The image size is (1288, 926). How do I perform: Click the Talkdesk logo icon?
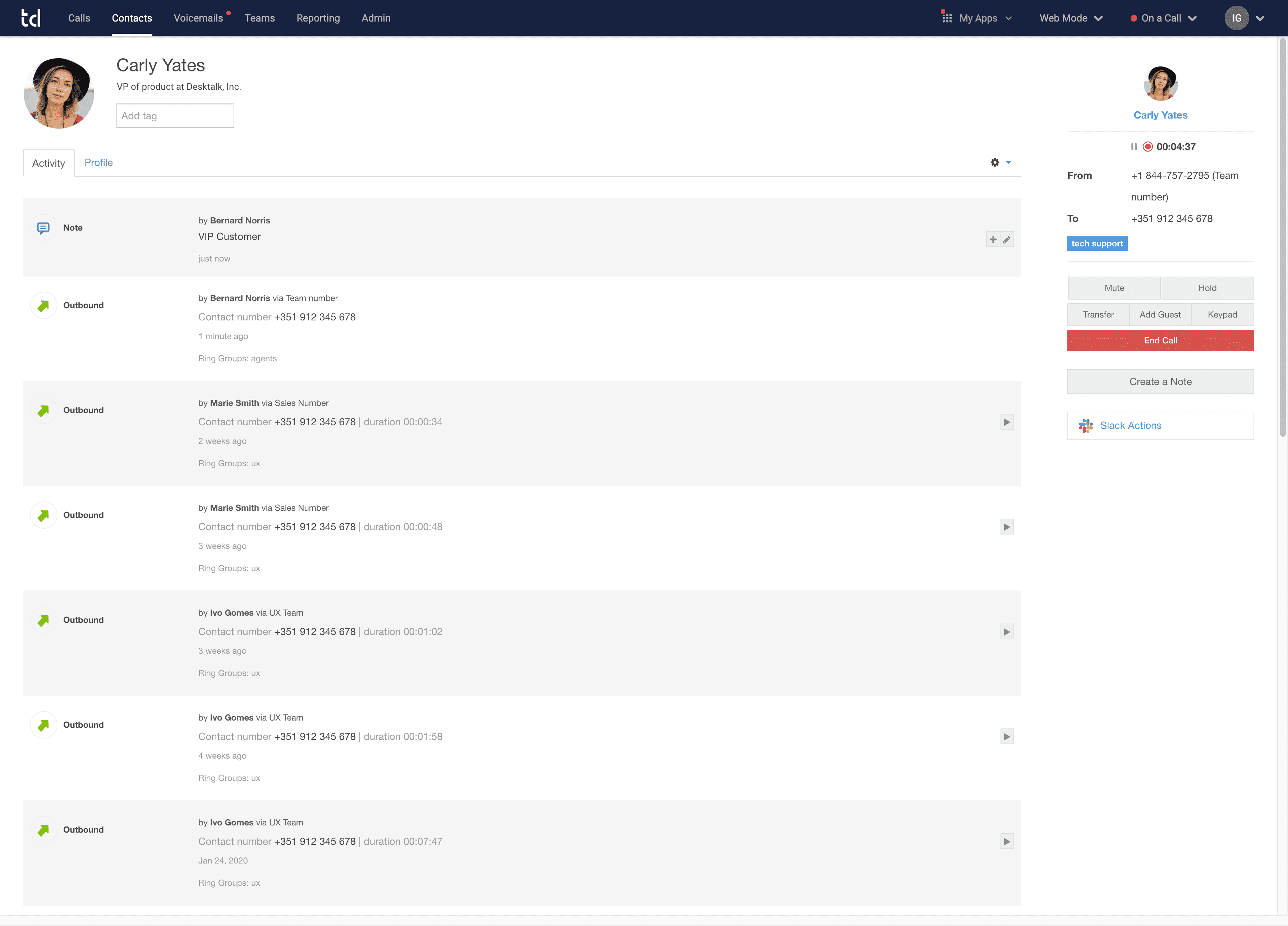point(31,18)
